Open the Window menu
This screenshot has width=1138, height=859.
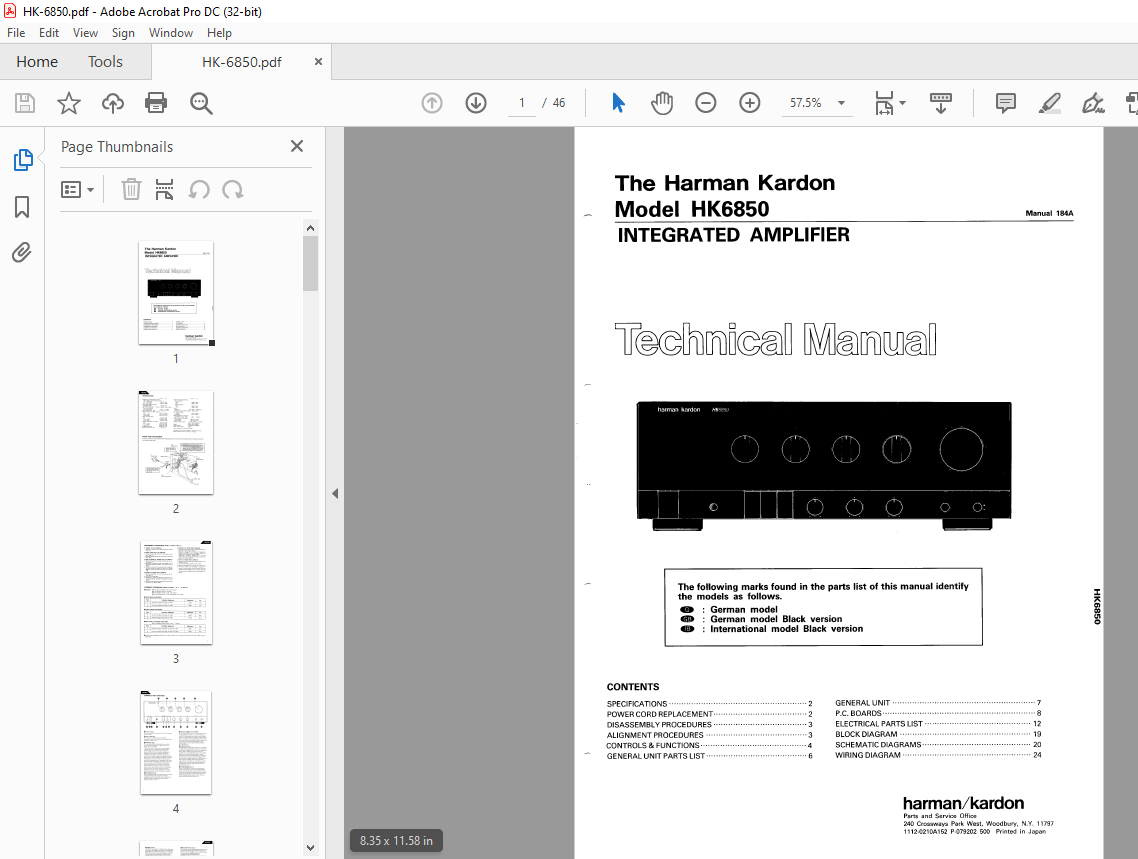click(171, 33)
